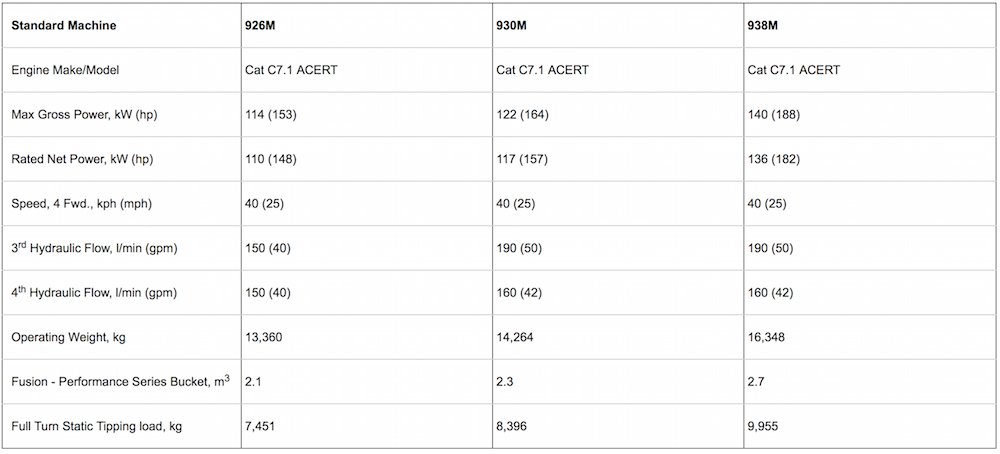Select the 122 (164) power cell
1000x454 pixels.
[522, 115]
